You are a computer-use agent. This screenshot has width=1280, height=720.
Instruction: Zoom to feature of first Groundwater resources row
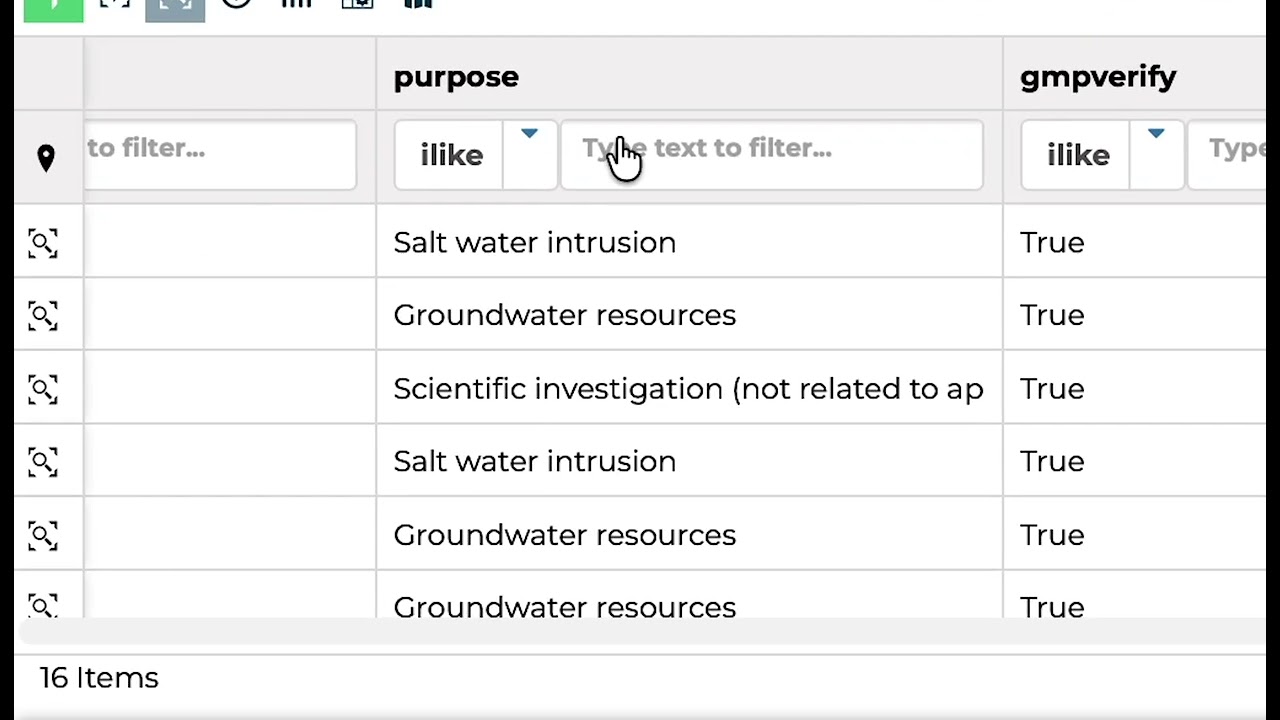pyautogui.click(x=43, y=316)
